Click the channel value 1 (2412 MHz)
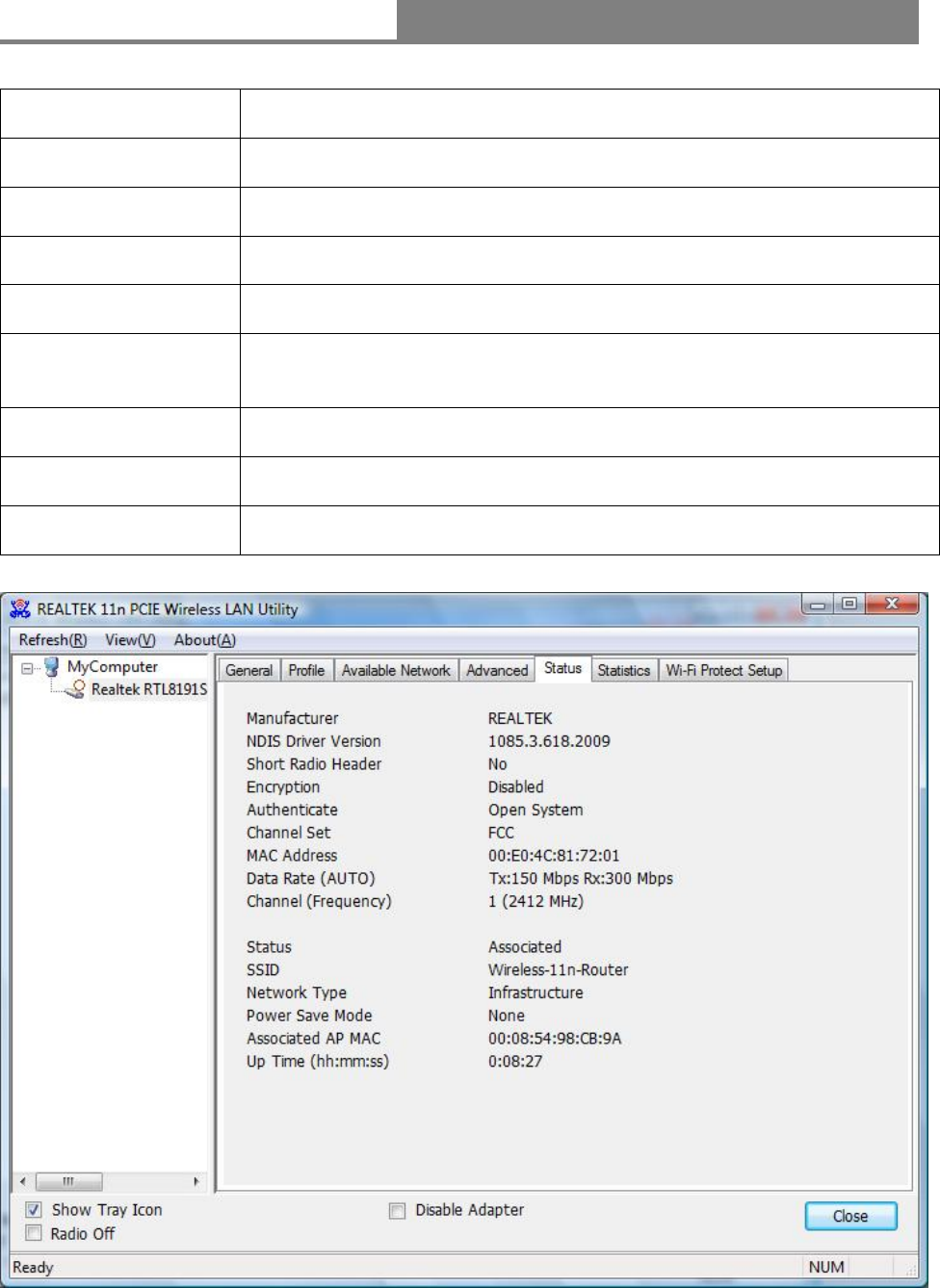 click(x=535, y=902)
